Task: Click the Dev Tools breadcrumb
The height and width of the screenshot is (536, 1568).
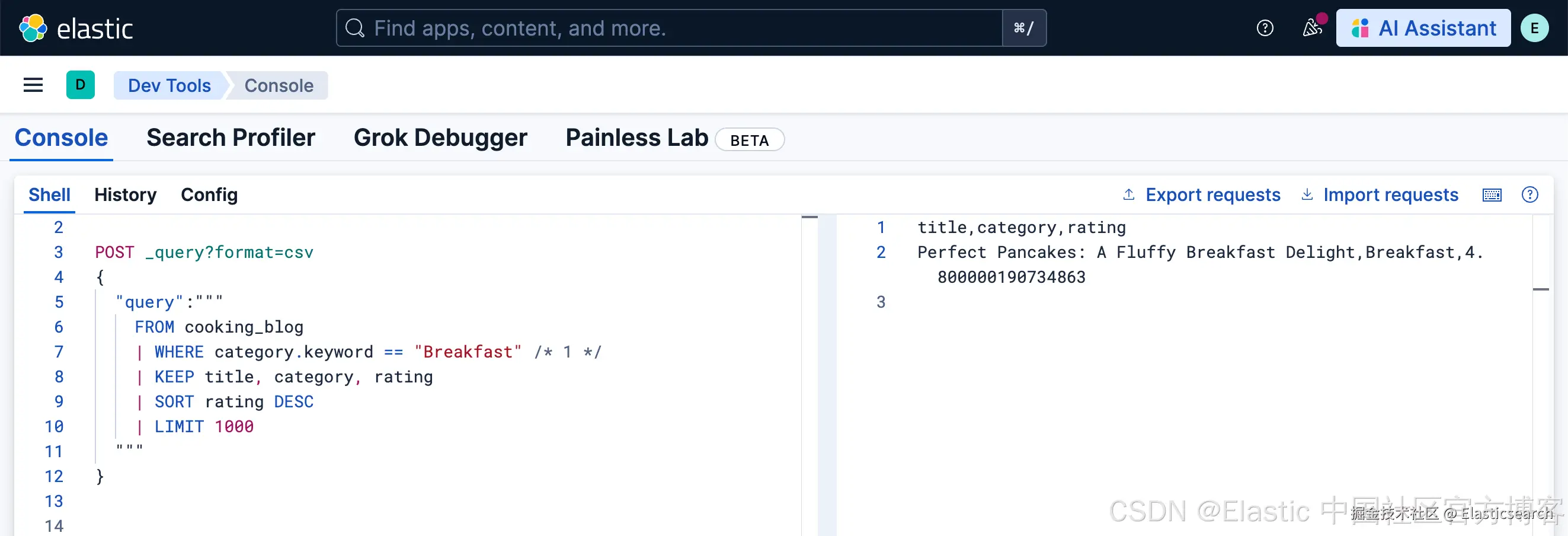Action: coord(169,85)
